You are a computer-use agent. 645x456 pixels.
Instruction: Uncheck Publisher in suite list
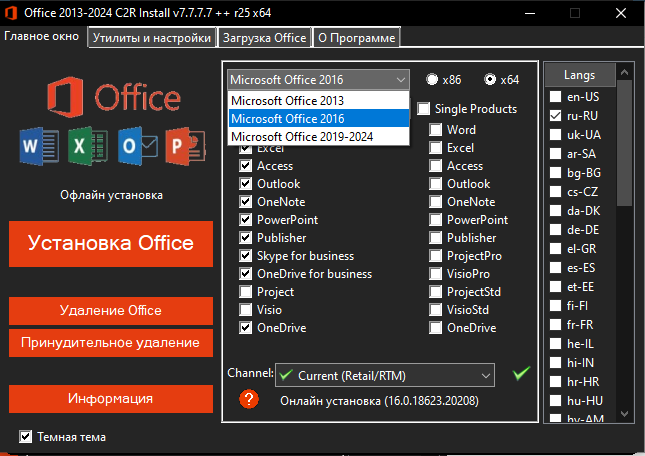click(246, 238)
